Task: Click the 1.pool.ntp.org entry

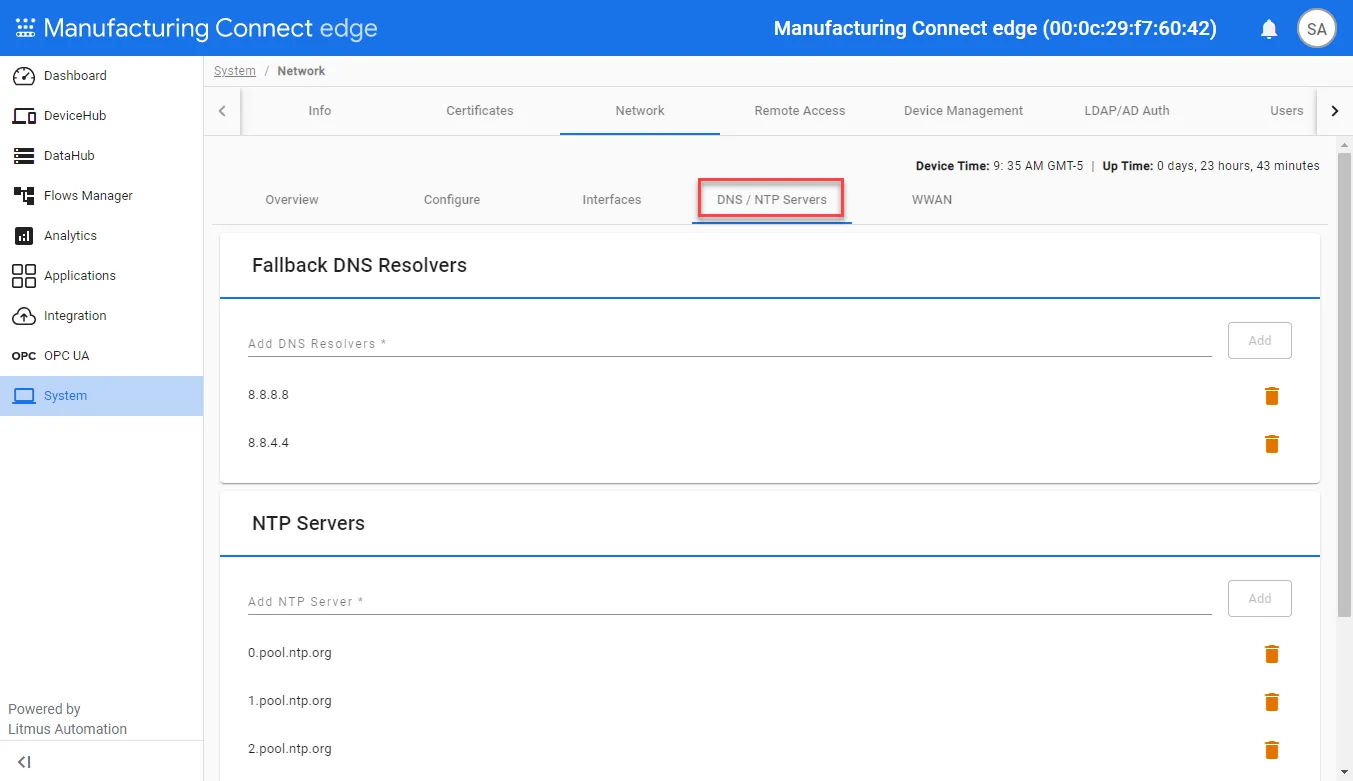Action: [290, 701]
